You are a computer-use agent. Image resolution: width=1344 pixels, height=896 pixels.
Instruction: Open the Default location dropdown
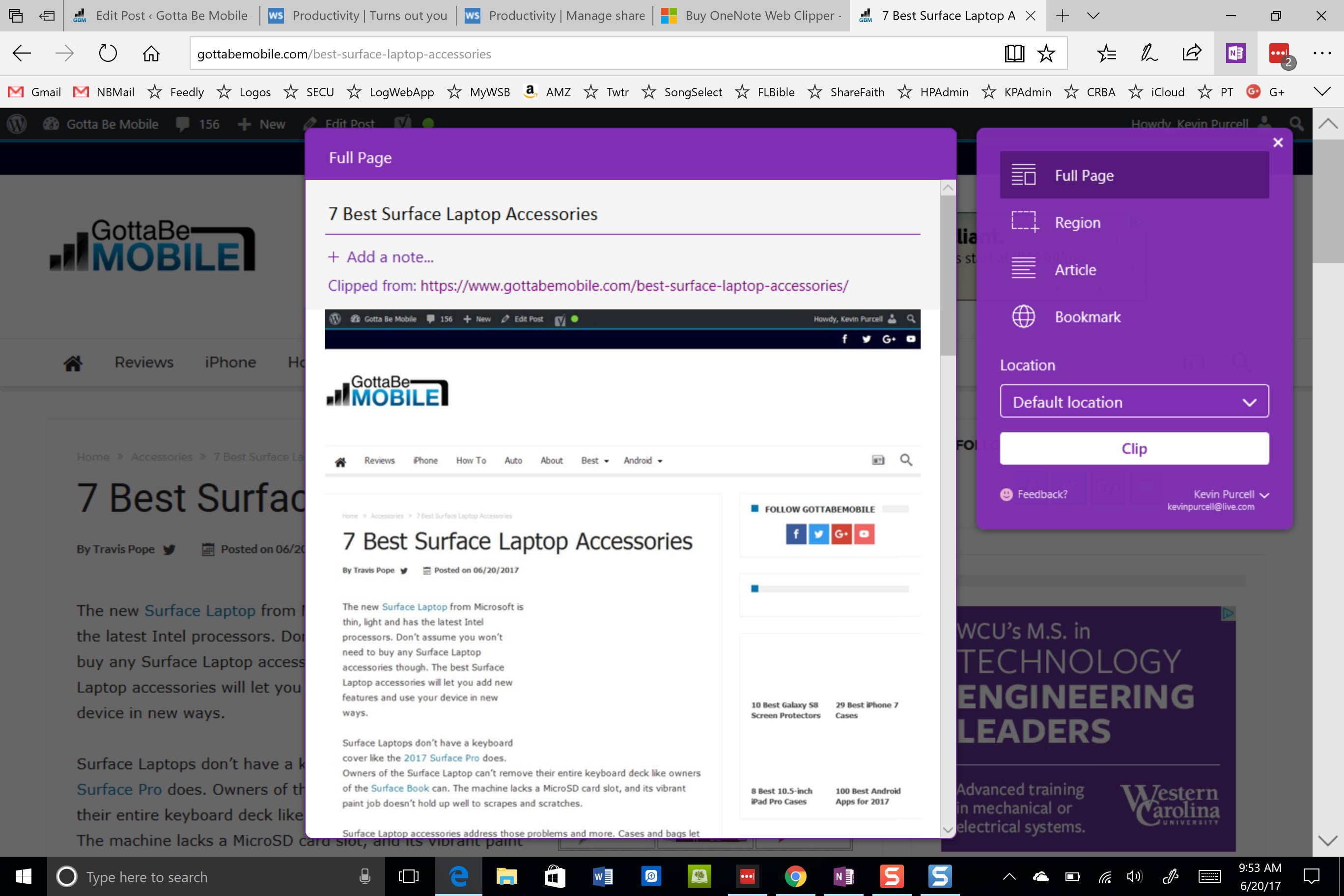coord(1134,402)
